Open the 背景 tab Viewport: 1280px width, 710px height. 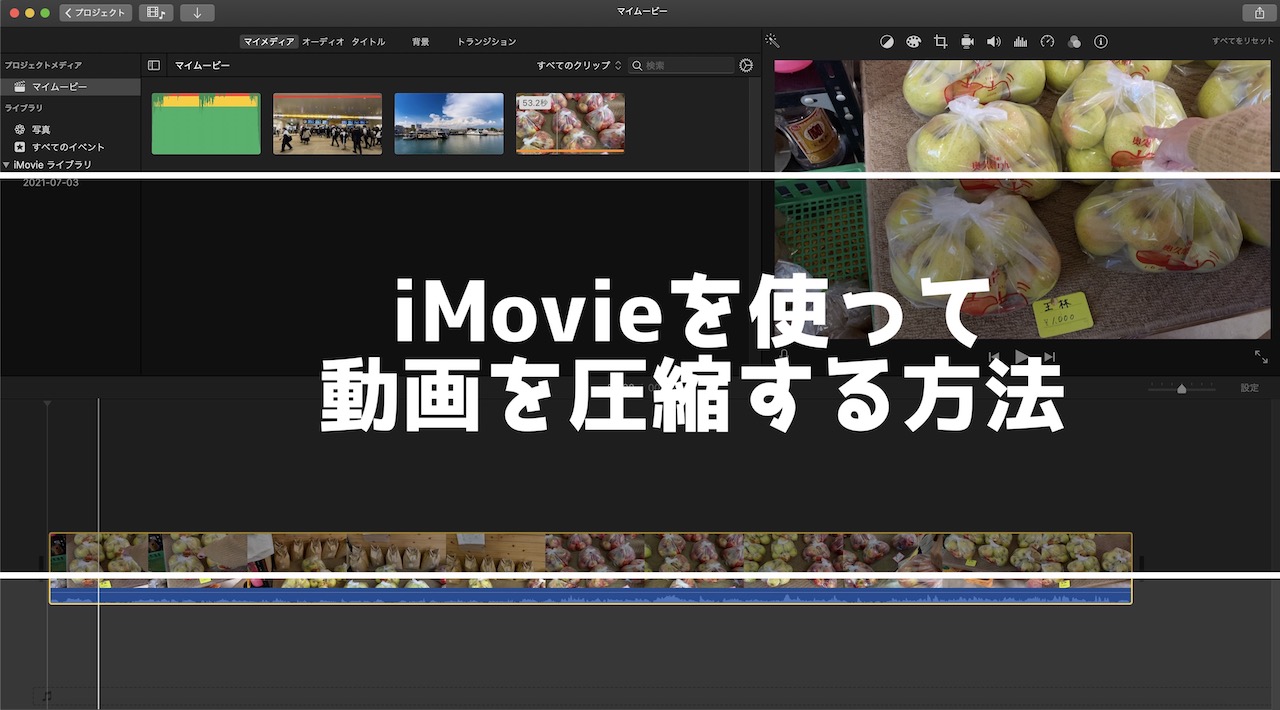[421, 42]
